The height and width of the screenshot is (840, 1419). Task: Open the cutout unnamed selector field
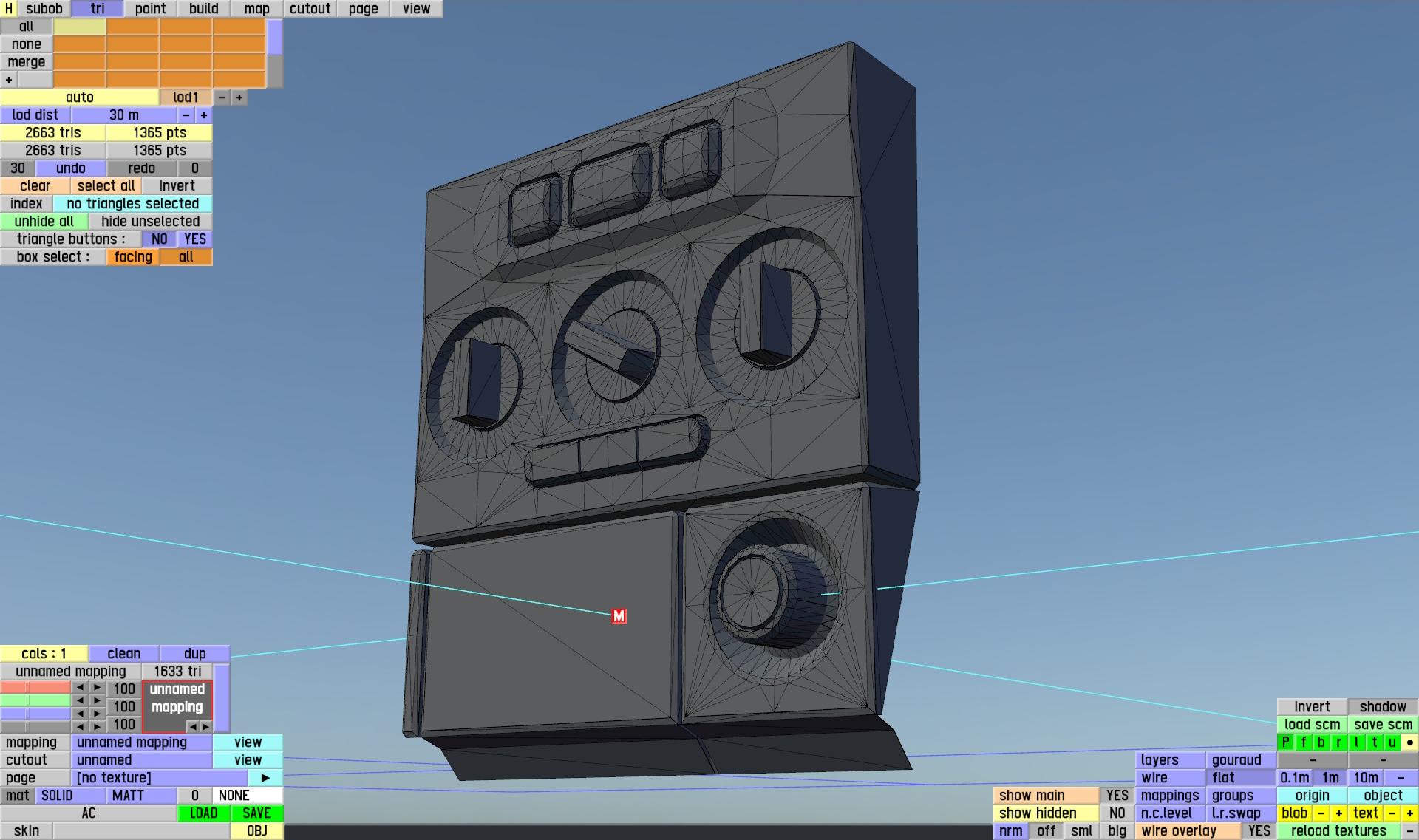tap(141, 760)
